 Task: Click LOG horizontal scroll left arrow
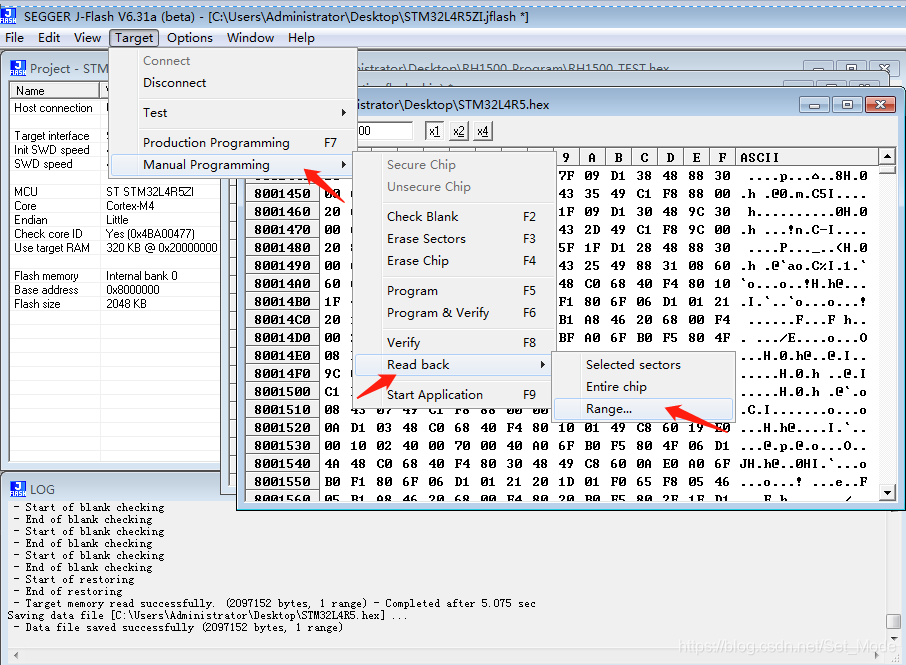[x=16, y=656]
